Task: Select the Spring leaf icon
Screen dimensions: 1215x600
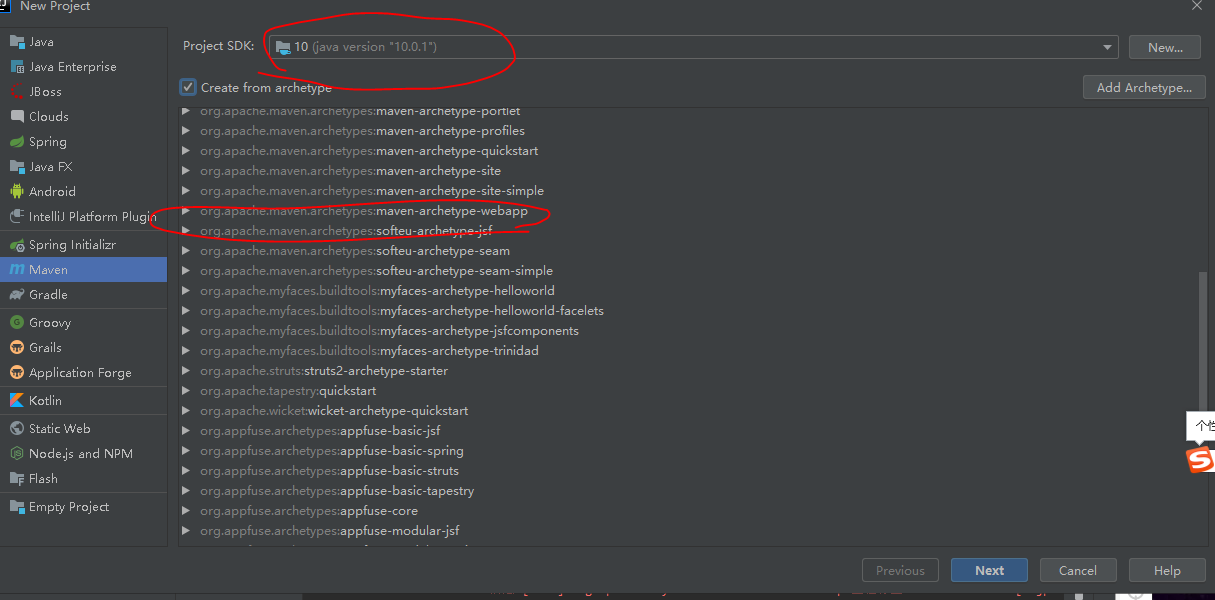Action: 16,142
